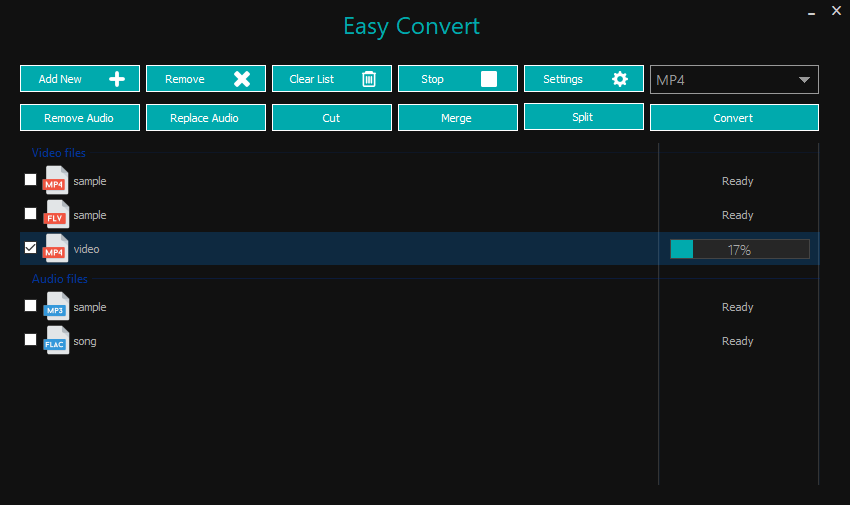Click the plus icon on Add New
Viewport: 850px width, 505px height.
coord(117,79)
